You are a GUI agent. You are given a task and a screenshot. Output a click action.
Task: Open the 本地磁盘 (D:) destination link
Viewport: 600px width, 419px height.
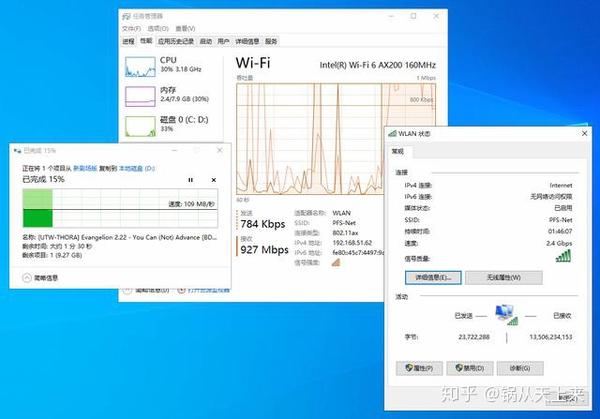click(x=137, y=168)
